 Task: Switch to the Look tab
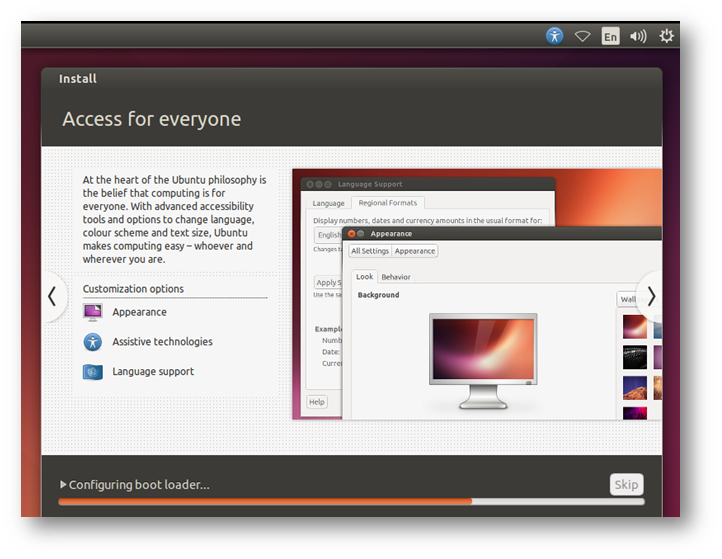(364, 277)
